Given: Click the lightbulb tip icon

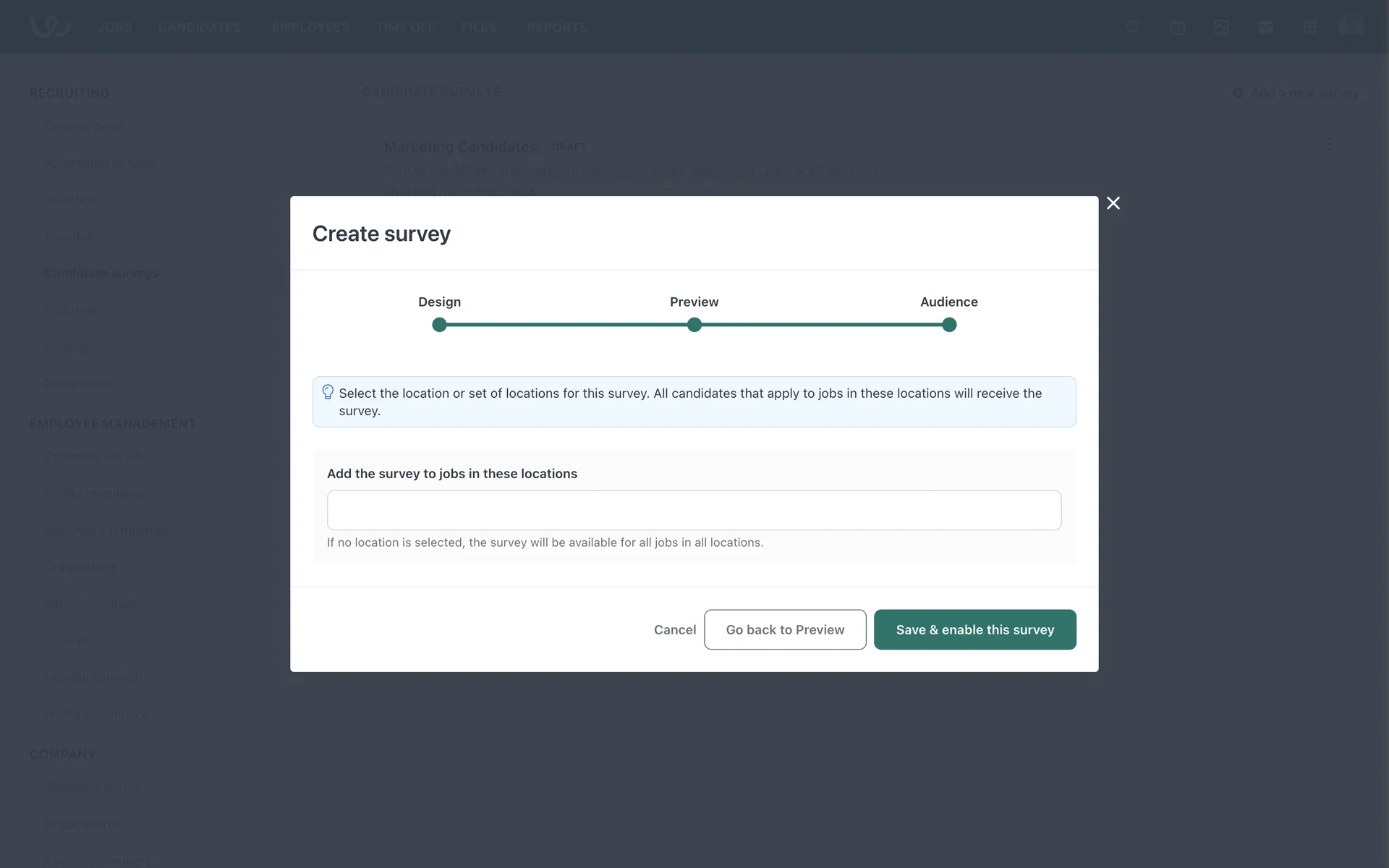Looking at the screenshot, I should [328, 392].
